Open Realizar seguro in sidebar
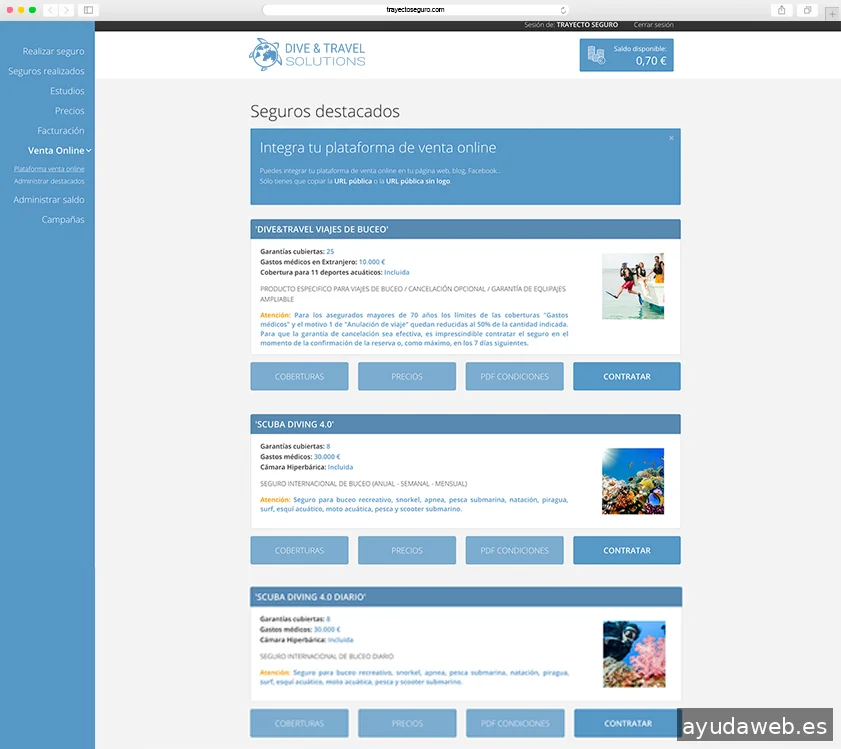 tap(53, 51)
